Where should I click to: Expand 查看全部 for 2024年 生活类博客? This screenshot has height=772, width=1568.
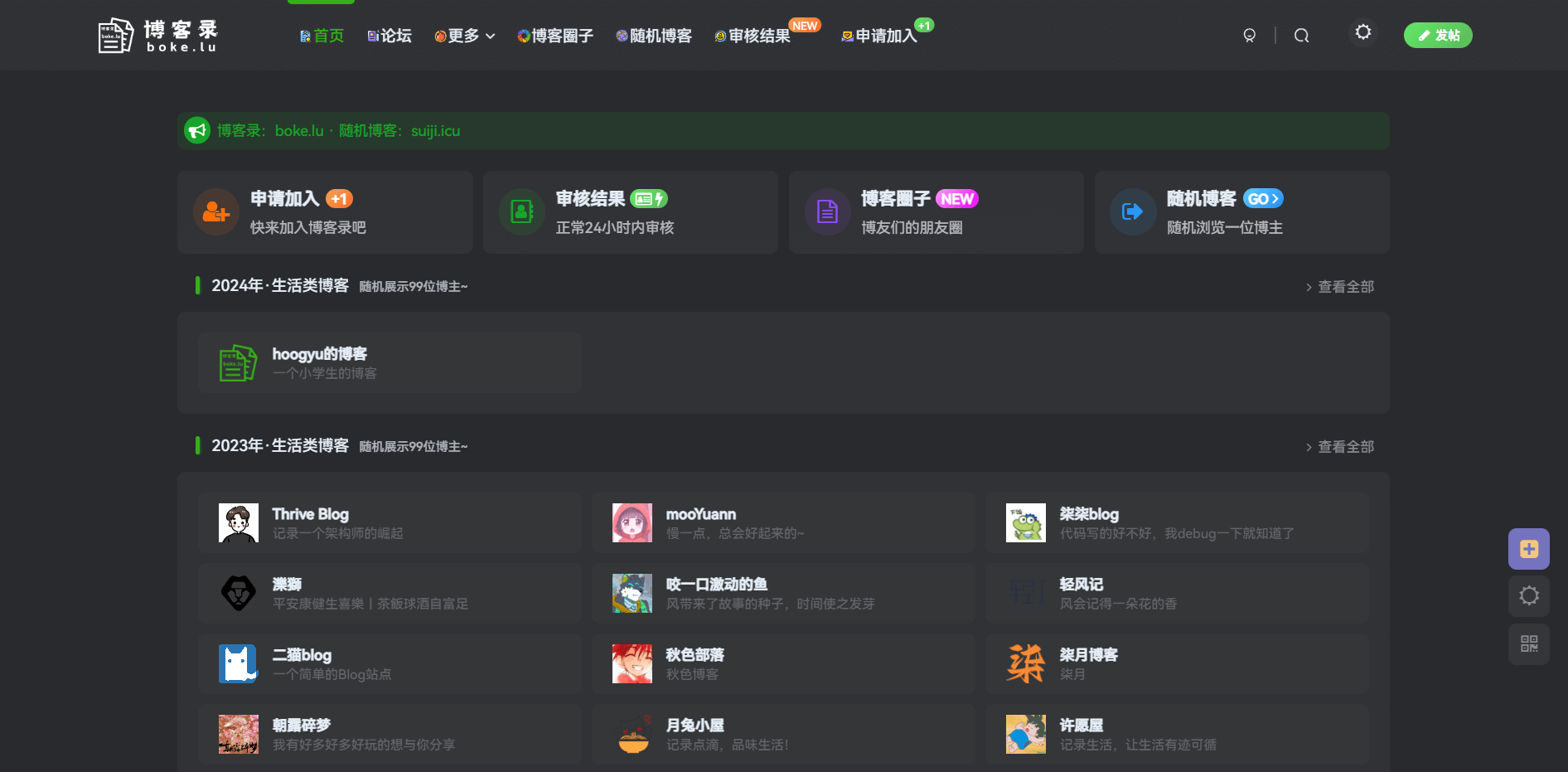(1339, 287)
